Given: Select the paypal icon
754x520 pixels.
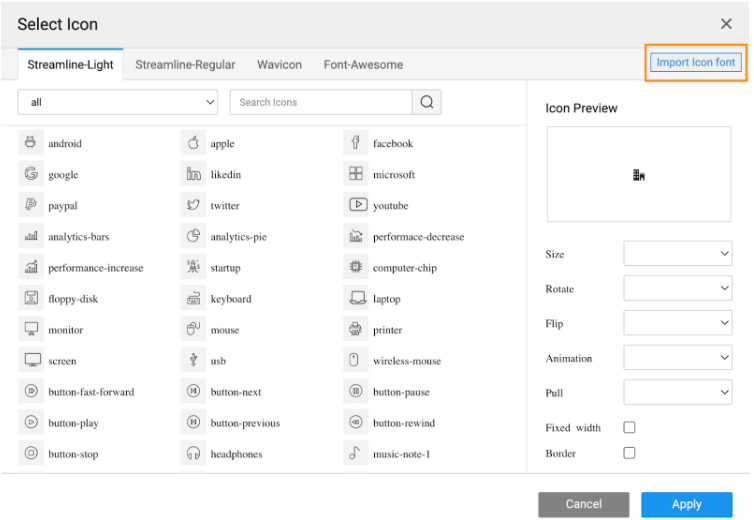Looking at the screenshot, I should [x=31, y=205].
